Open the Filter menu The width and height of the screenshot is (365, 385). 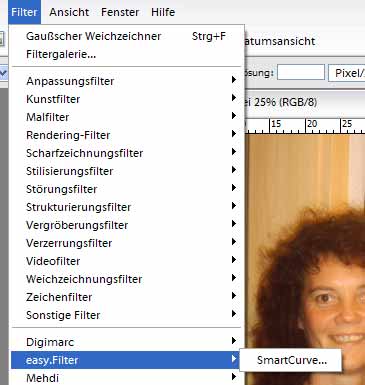[24, 12]
